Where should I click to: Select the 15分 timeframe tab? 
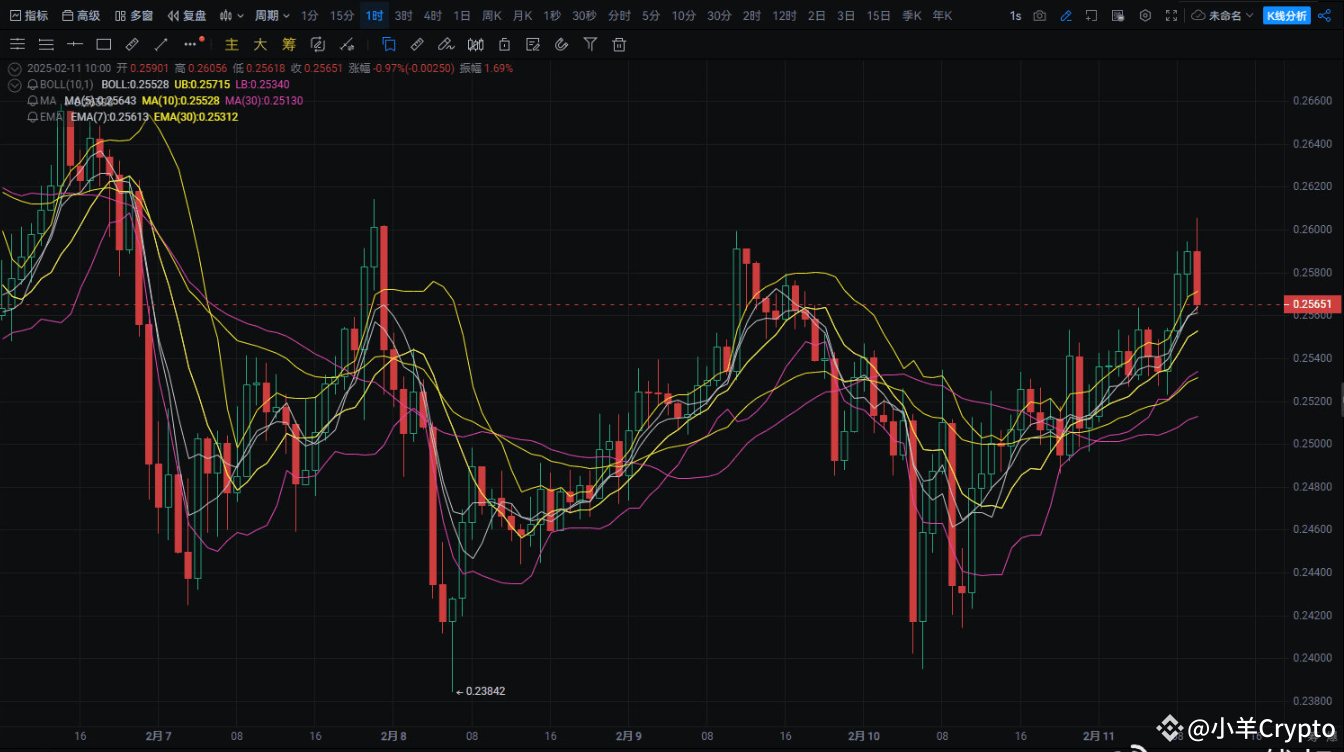(x=340, y=15)
